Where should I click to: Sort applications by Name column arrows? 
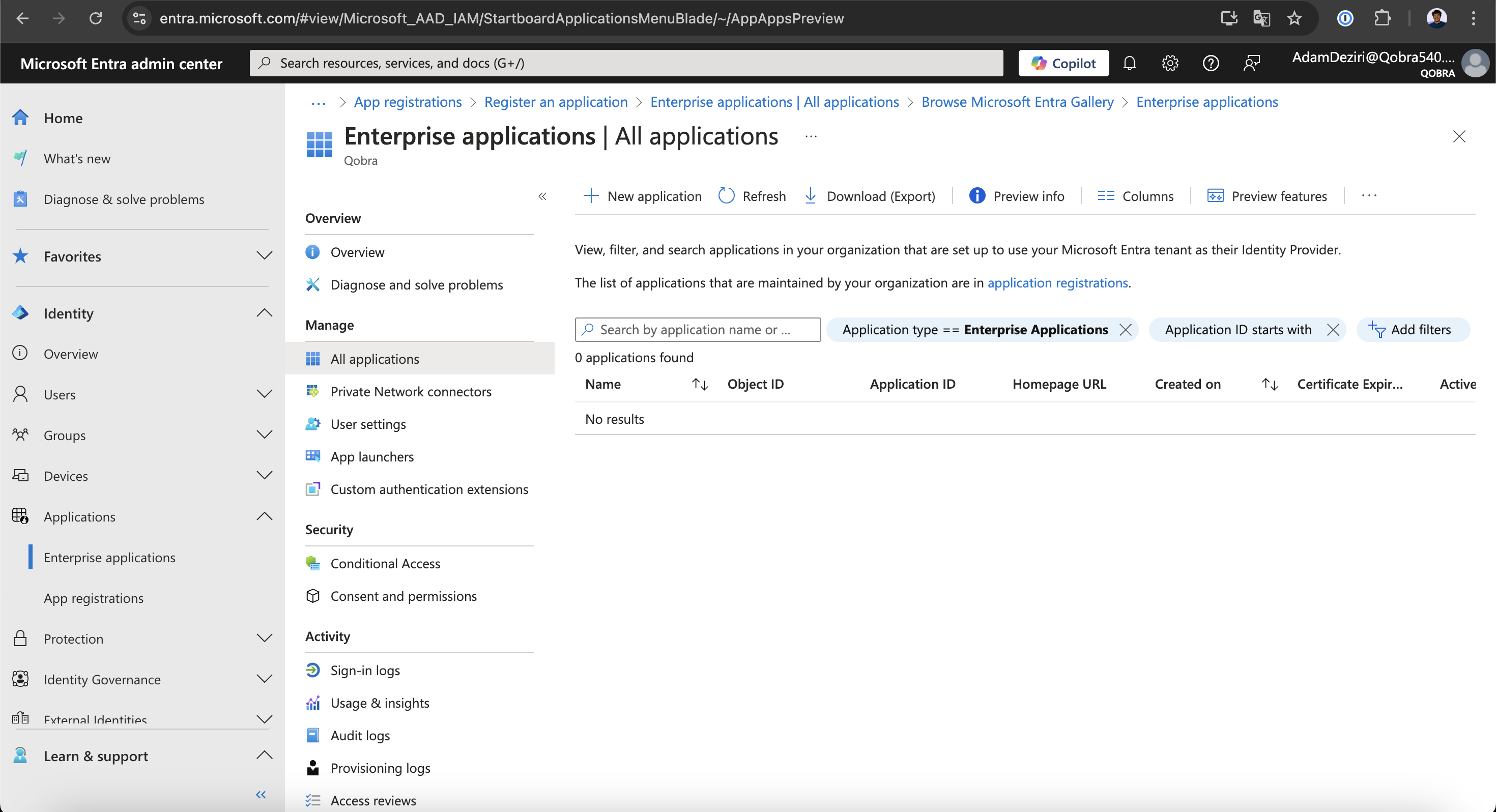click(x=700, y=384)
